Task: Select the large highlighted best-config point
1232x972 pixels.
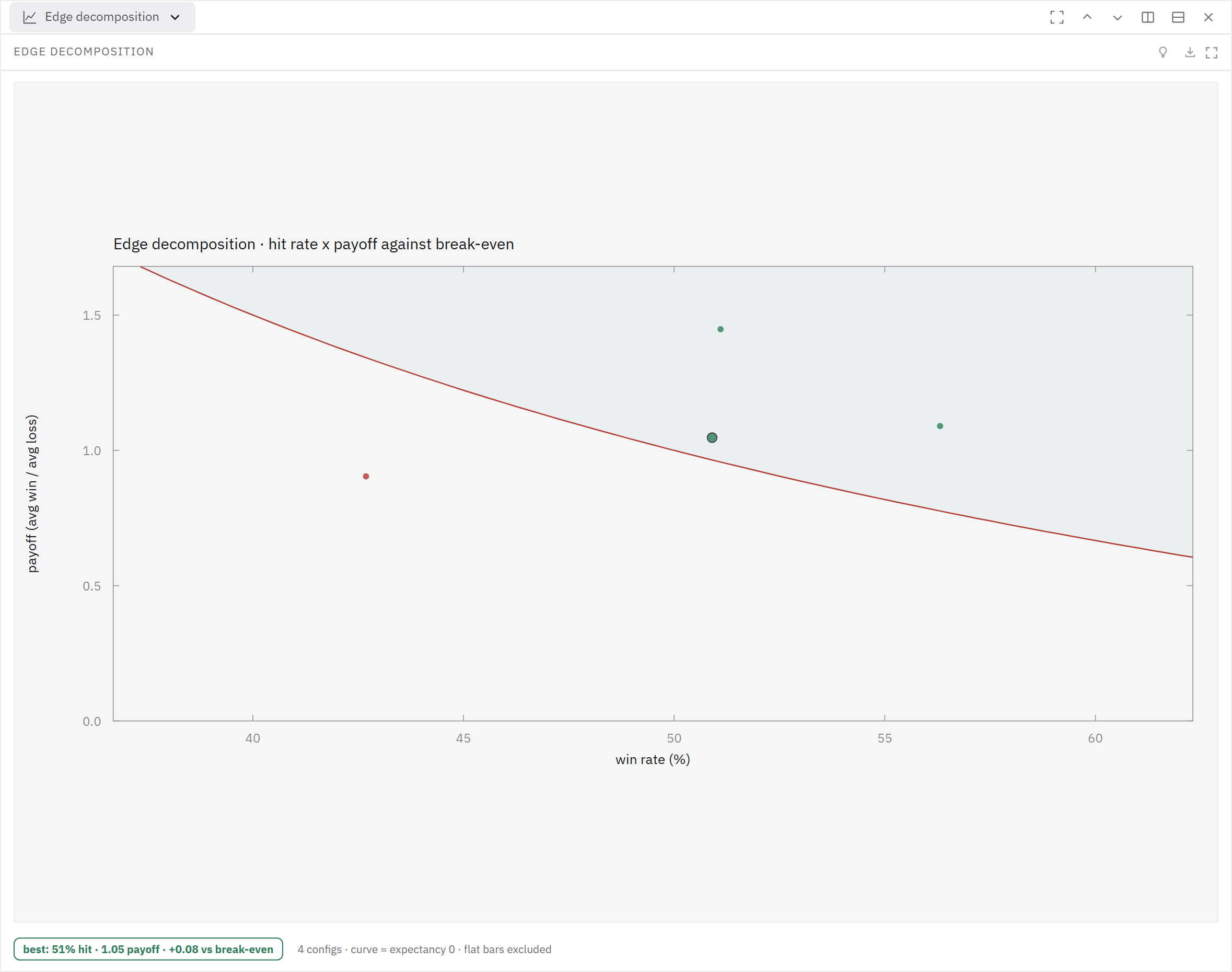Action: (x=712, y=437)
